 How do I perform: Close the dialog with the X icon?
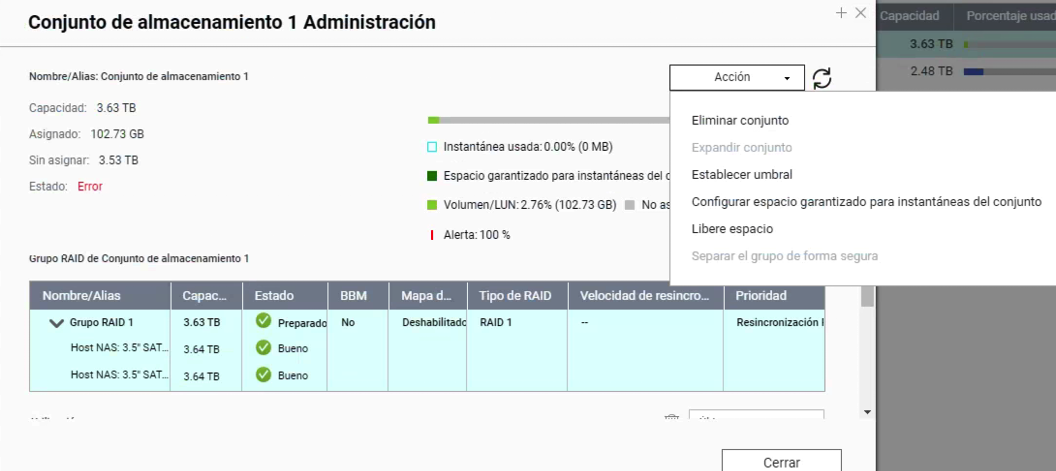coord(860,13)
